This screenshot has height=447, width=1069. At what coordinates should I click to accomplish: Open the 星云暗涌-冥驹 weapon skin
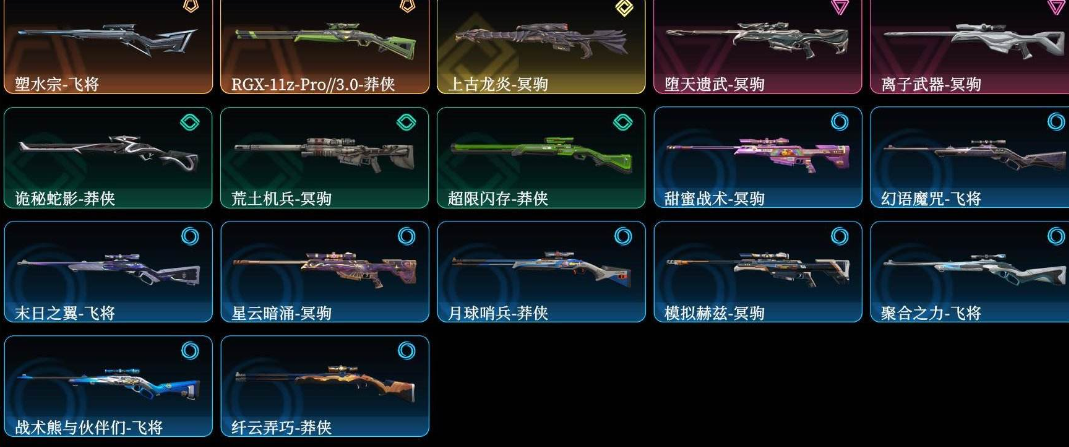[325, 272]
